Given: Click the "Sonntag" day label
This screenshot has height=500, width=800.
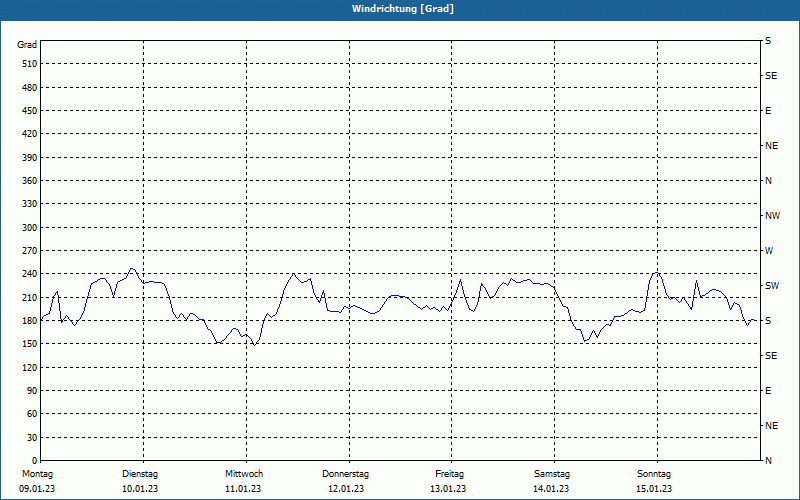Looking at the screenshot, I should (654, 474).
